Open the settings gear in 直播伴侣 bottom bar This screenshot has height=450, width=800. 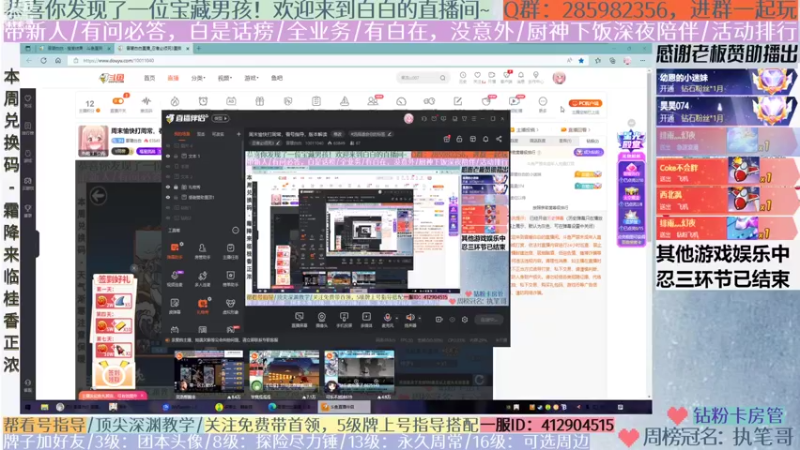(465, 319)
